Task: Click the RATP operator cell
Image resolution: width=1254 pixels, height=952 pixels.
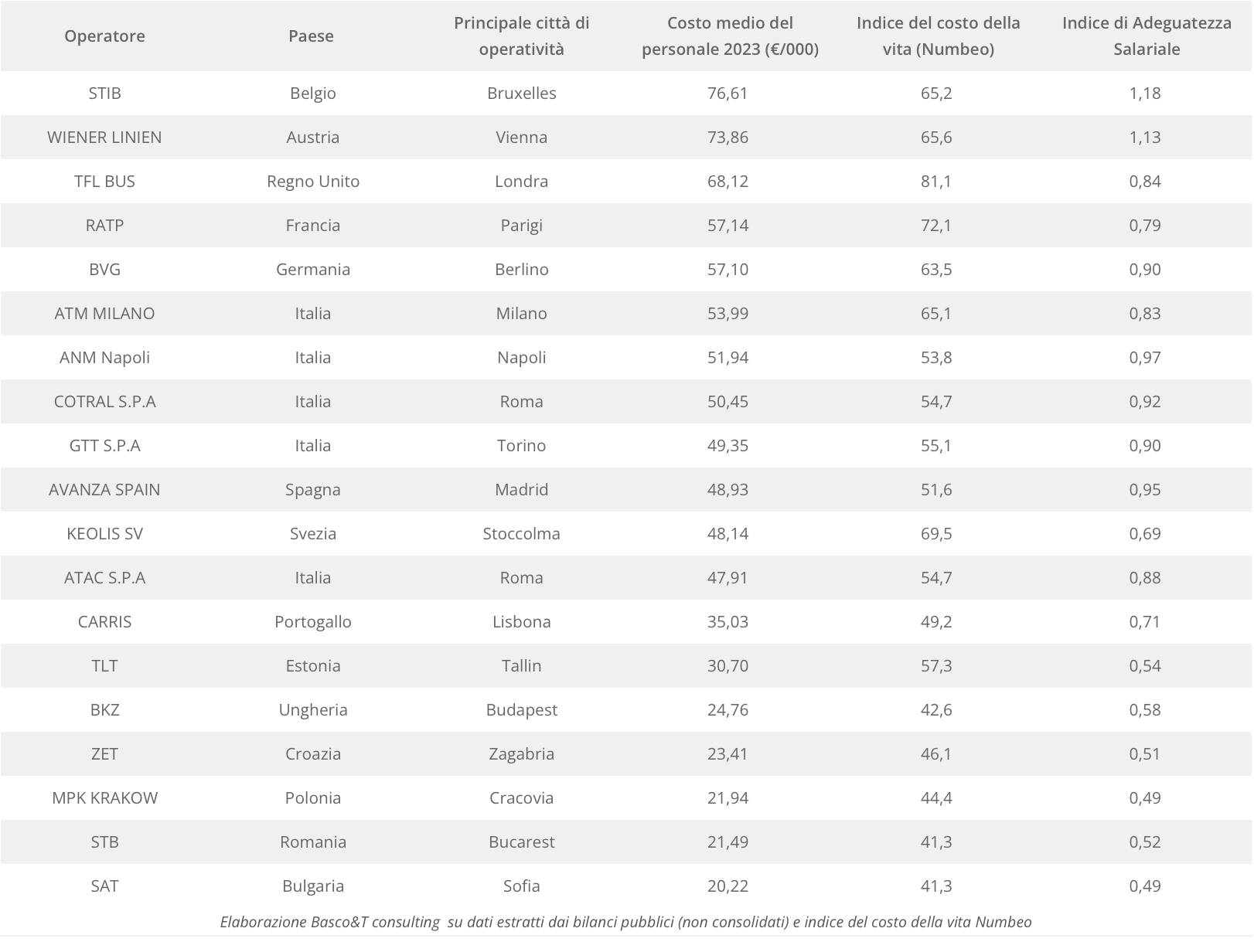Action: click(104, 226)
